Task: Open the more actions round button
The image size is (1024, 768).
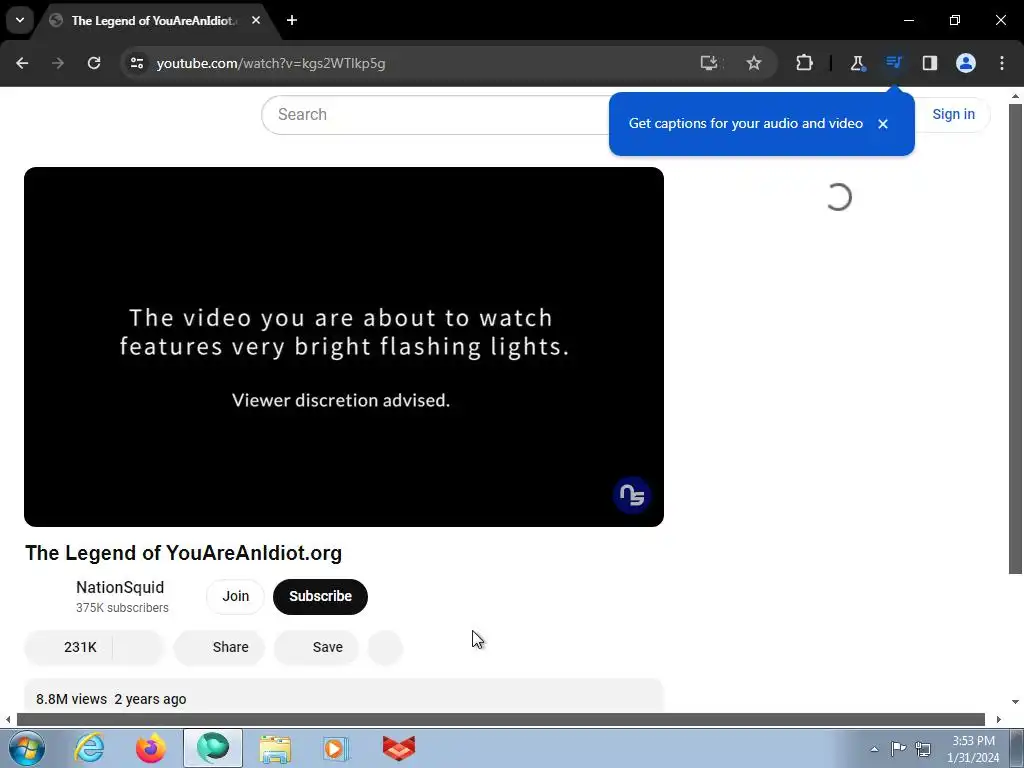Action: tap(385, 647)
